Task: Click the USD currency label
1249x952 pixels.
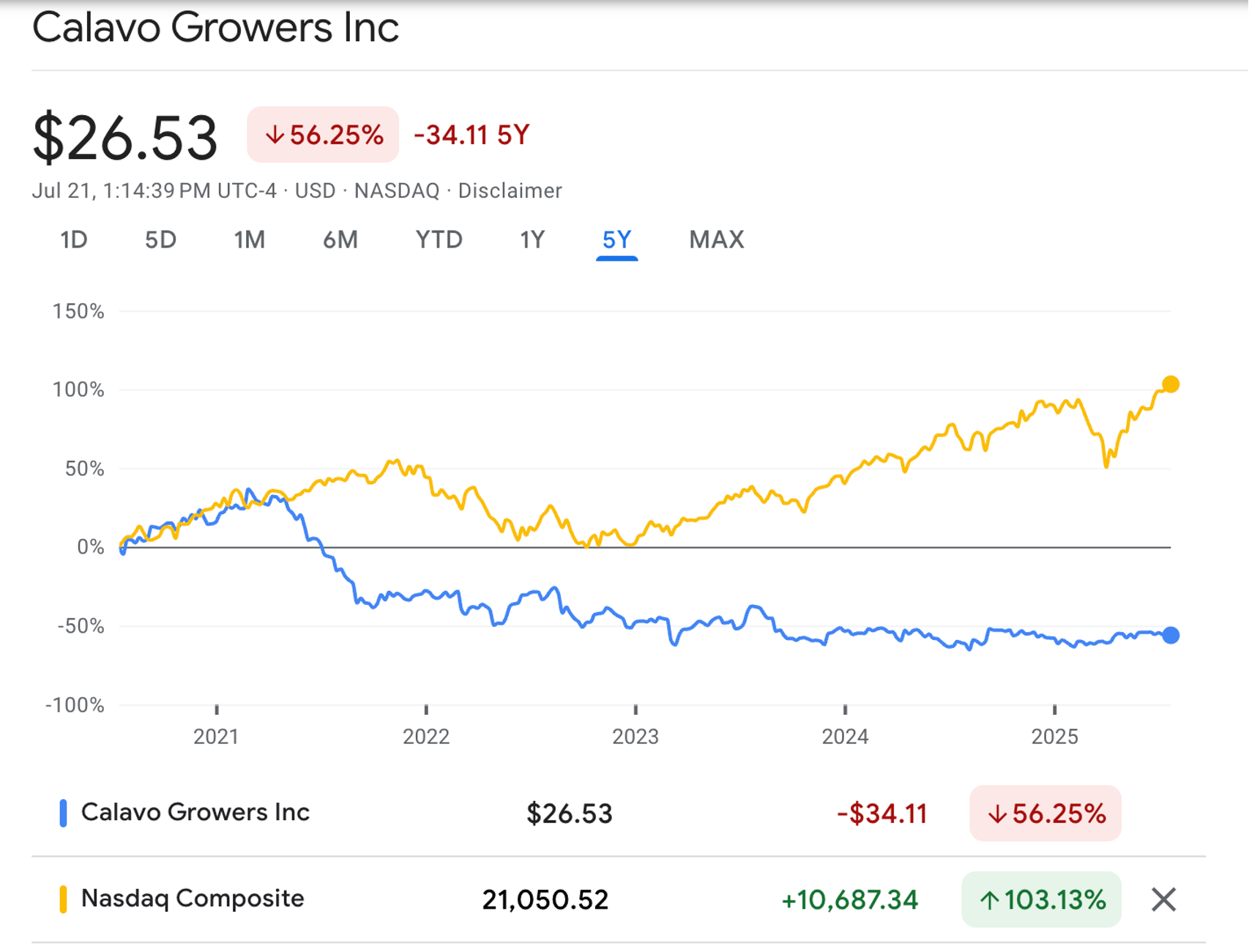Action: pyautogui.click(x=316, y=191)
